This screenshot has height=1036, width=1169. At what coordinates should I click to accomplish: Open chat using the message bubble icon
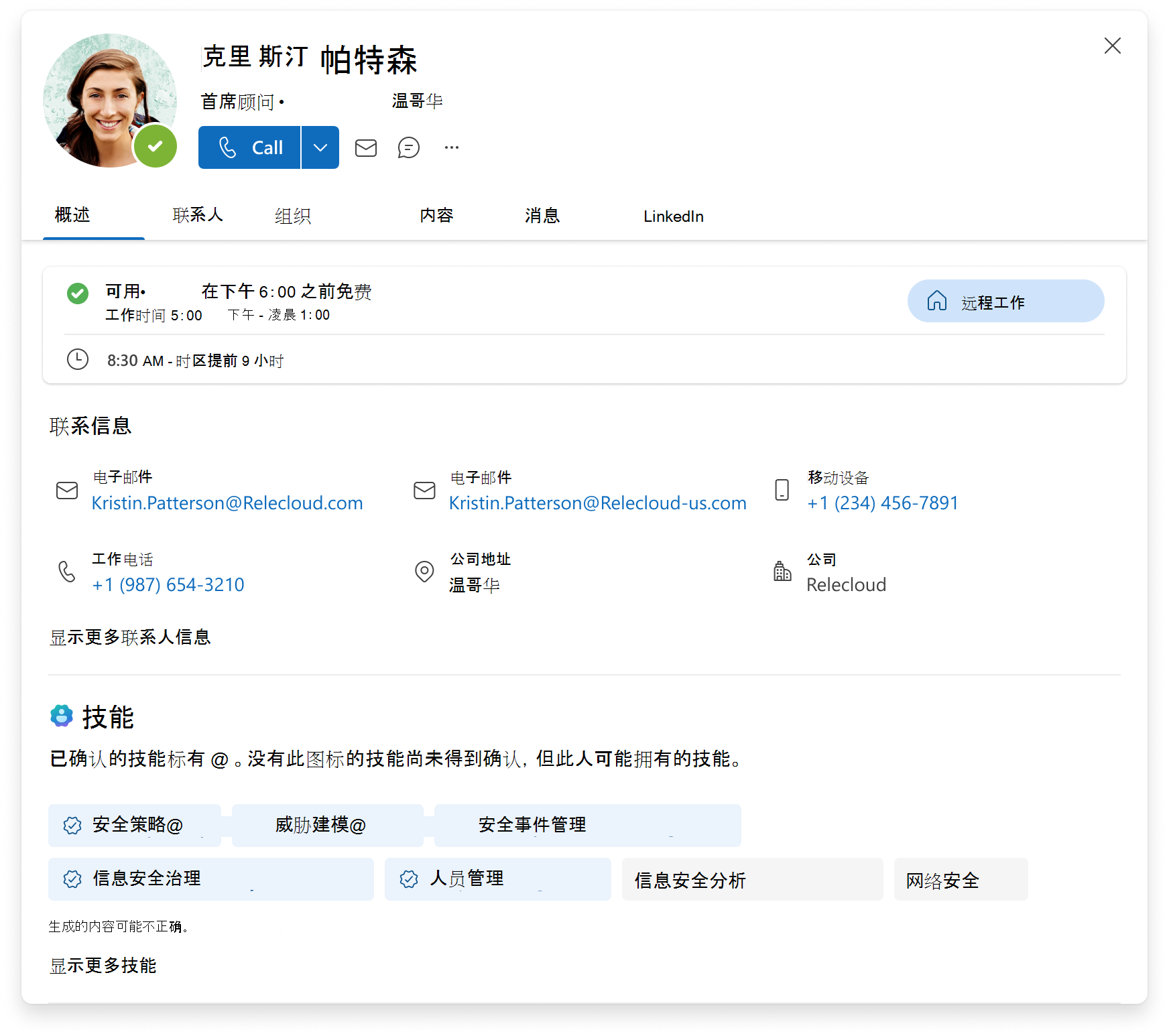point(409,147)
